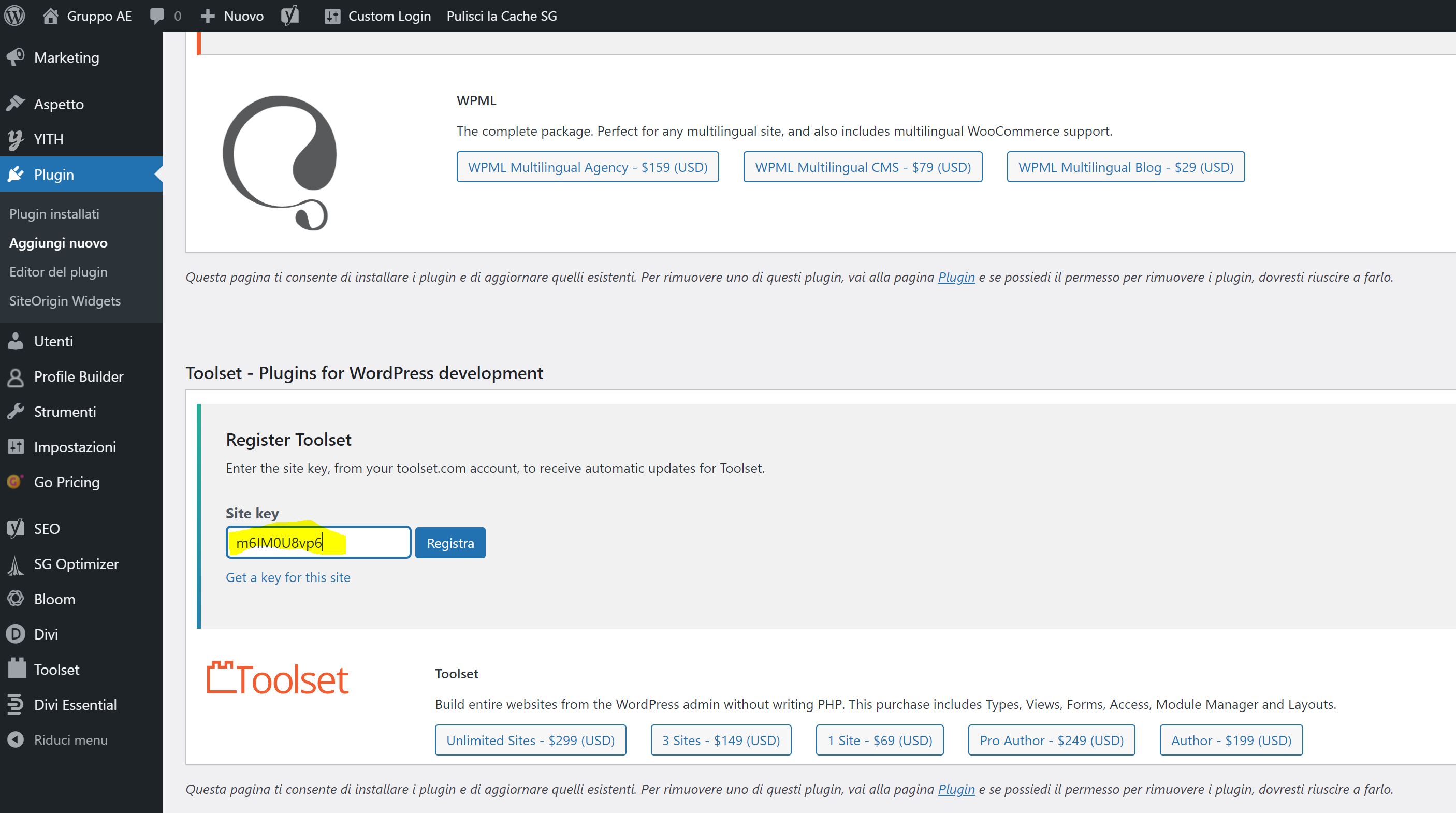Click the Plugin plug icon
1456x813 pixels.
(x=16, y=174)
